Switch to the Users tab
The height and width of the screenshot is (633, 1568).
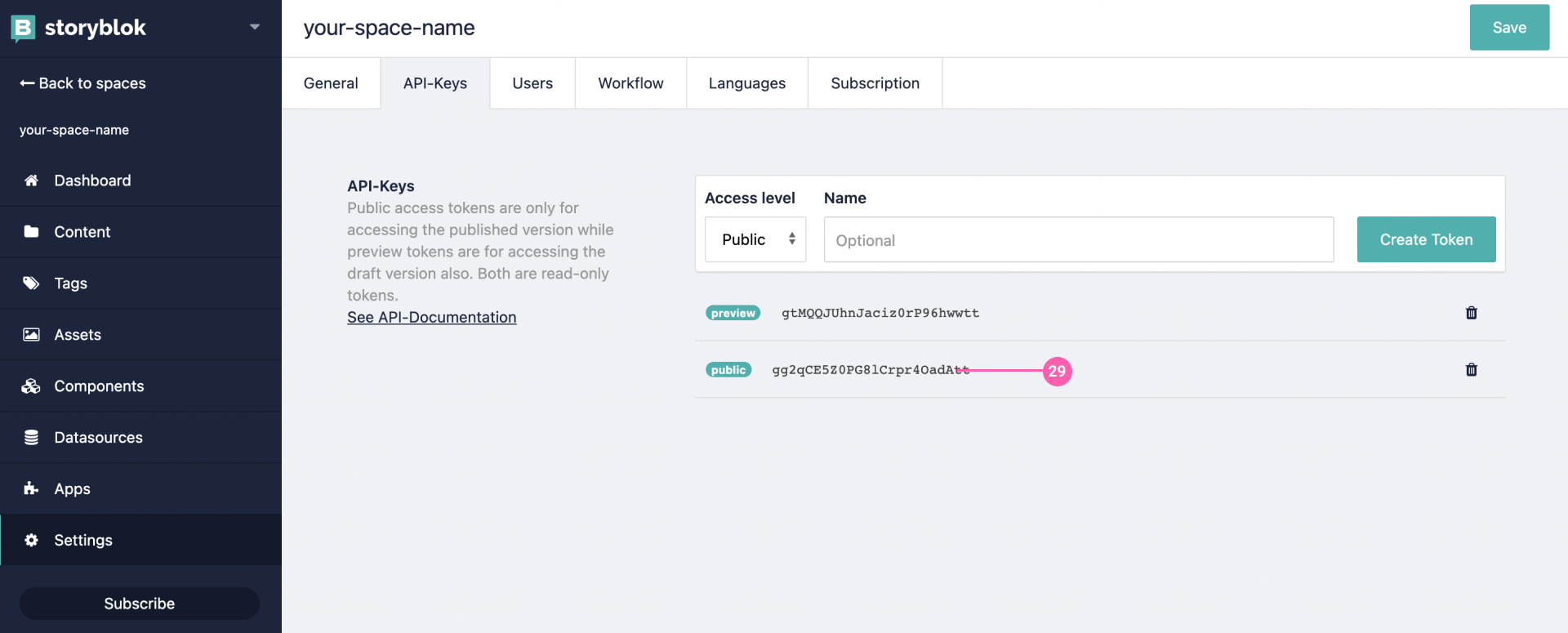tap(532, 83)
